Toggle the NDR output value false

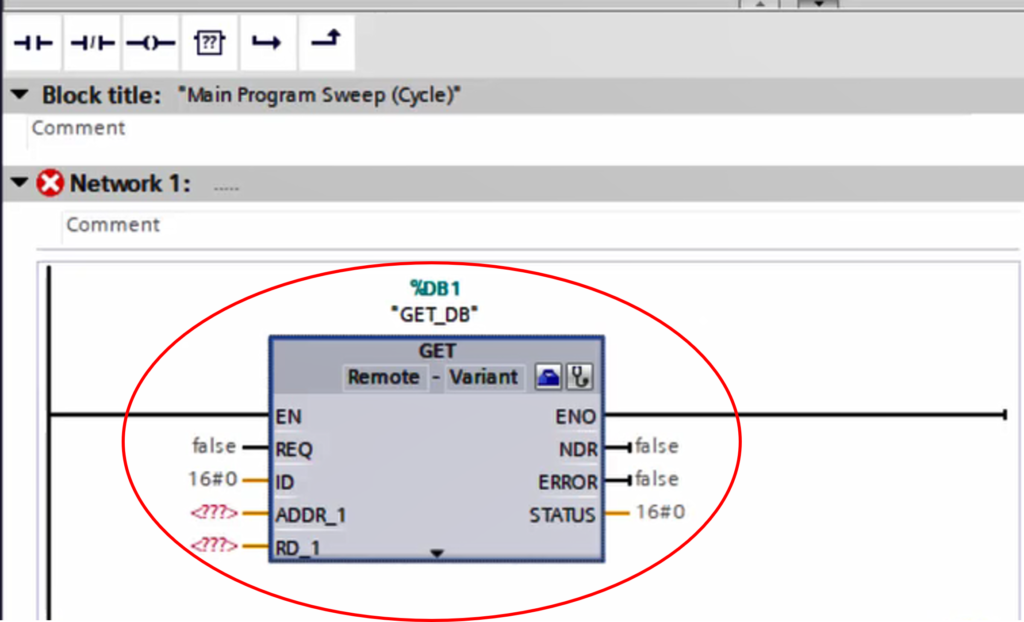[656, 446]
